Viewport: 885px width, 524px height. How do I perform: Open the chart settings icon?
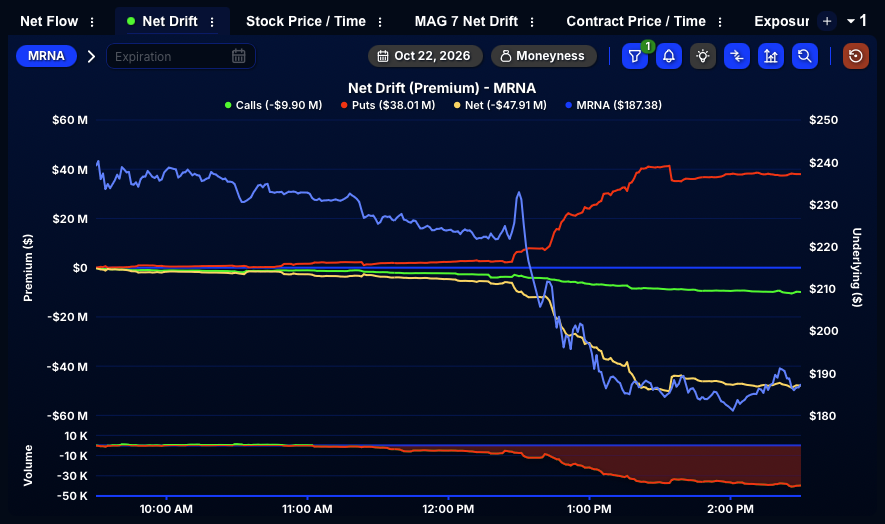[x=770, y=56]
